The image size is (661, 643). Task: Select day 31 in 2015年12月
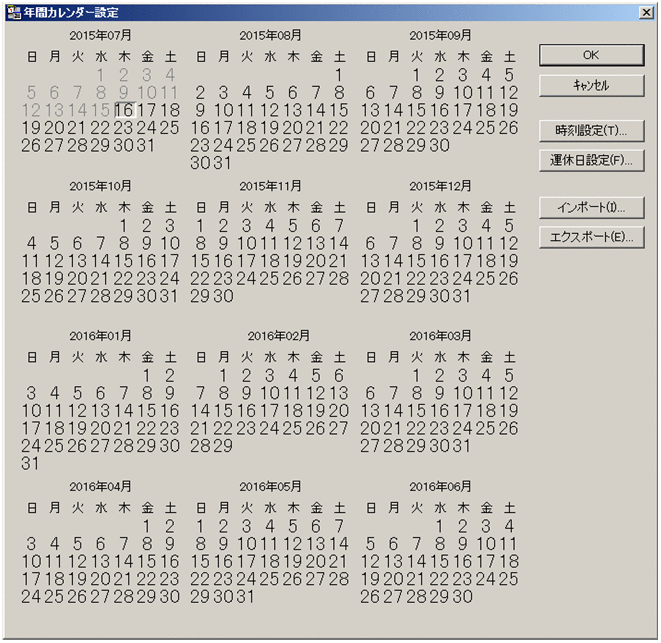(x=462, y=296)
